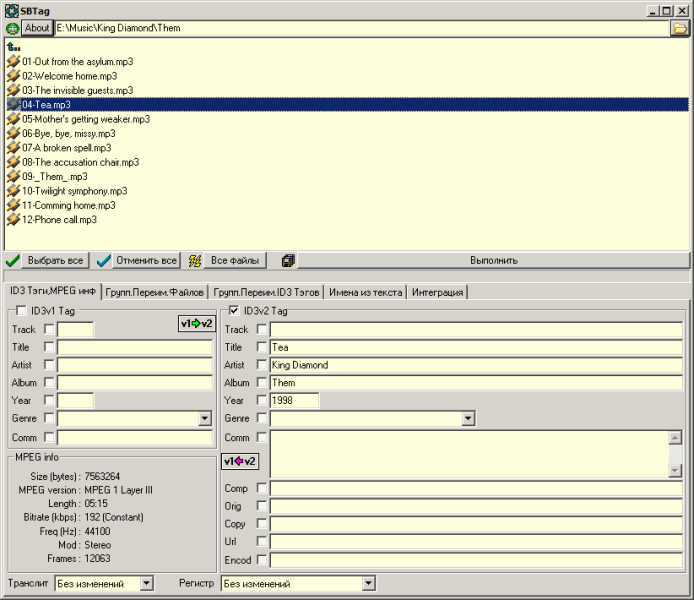This screenshot has width=694, height=600.
Task: Click the ID3v2 Comment text area
Action: tap(470, 454)
